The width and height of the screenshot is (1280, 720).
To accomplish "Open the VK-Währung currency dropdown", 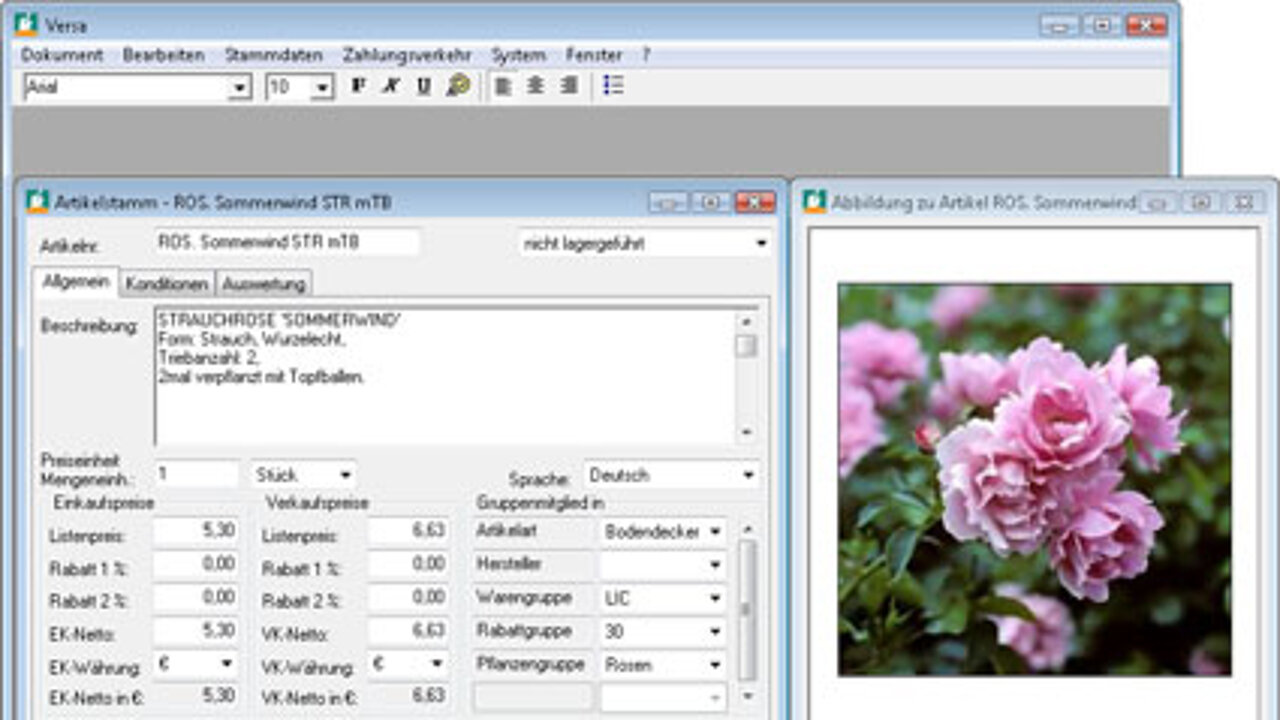I will coord(437,663).
